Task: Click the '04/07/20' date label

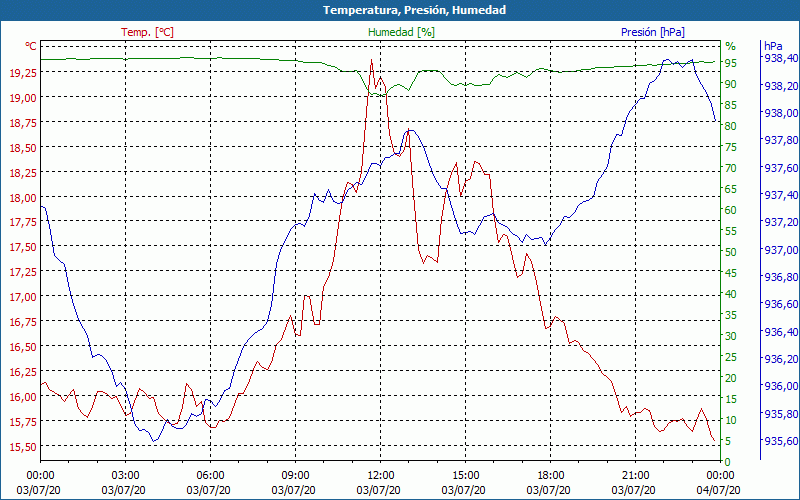Action: click(x=718, y=490)
